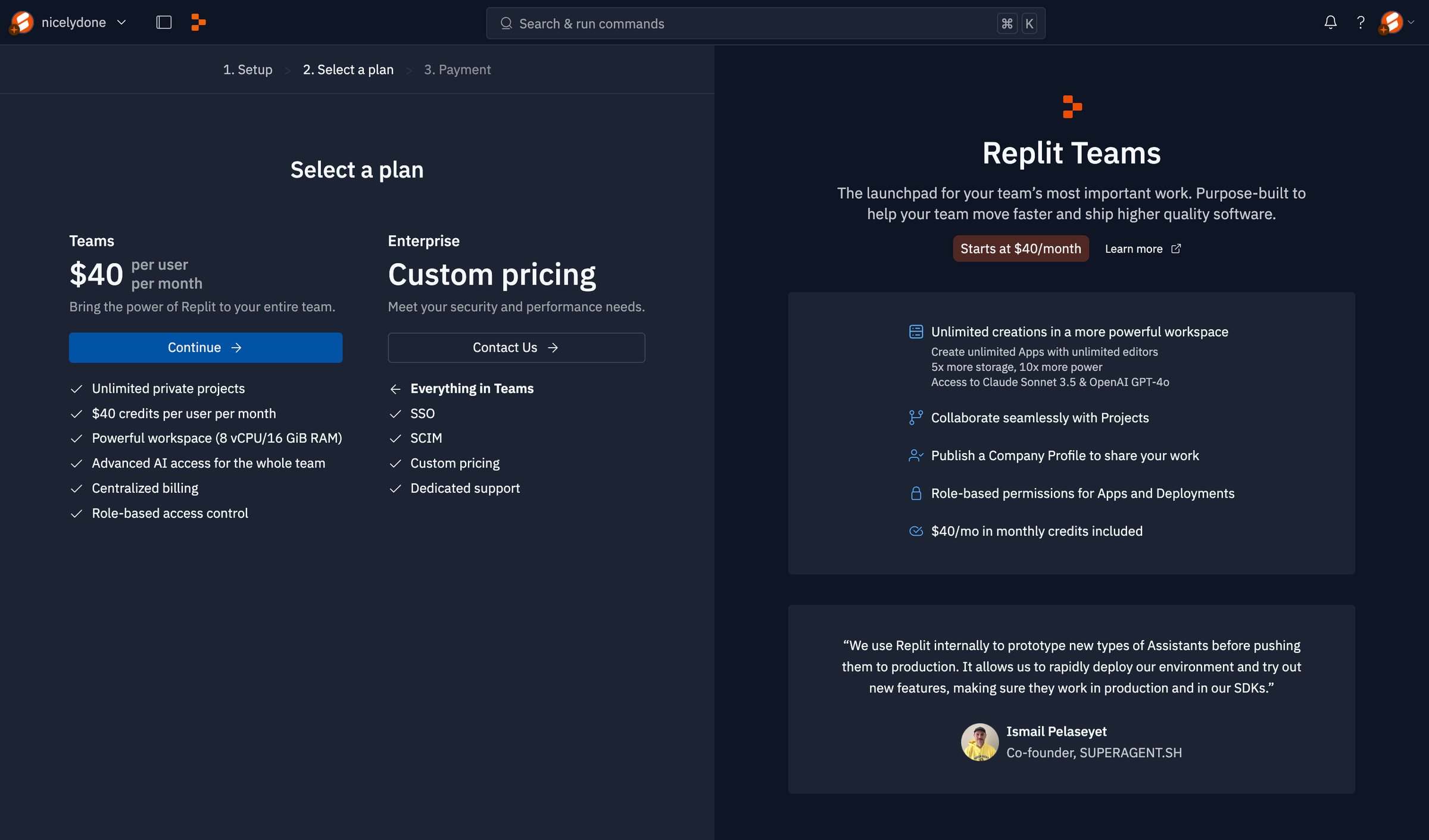Click 'Advanced AI access for the whole team'
Screen dimensions: 1429x840
(208, 463)
